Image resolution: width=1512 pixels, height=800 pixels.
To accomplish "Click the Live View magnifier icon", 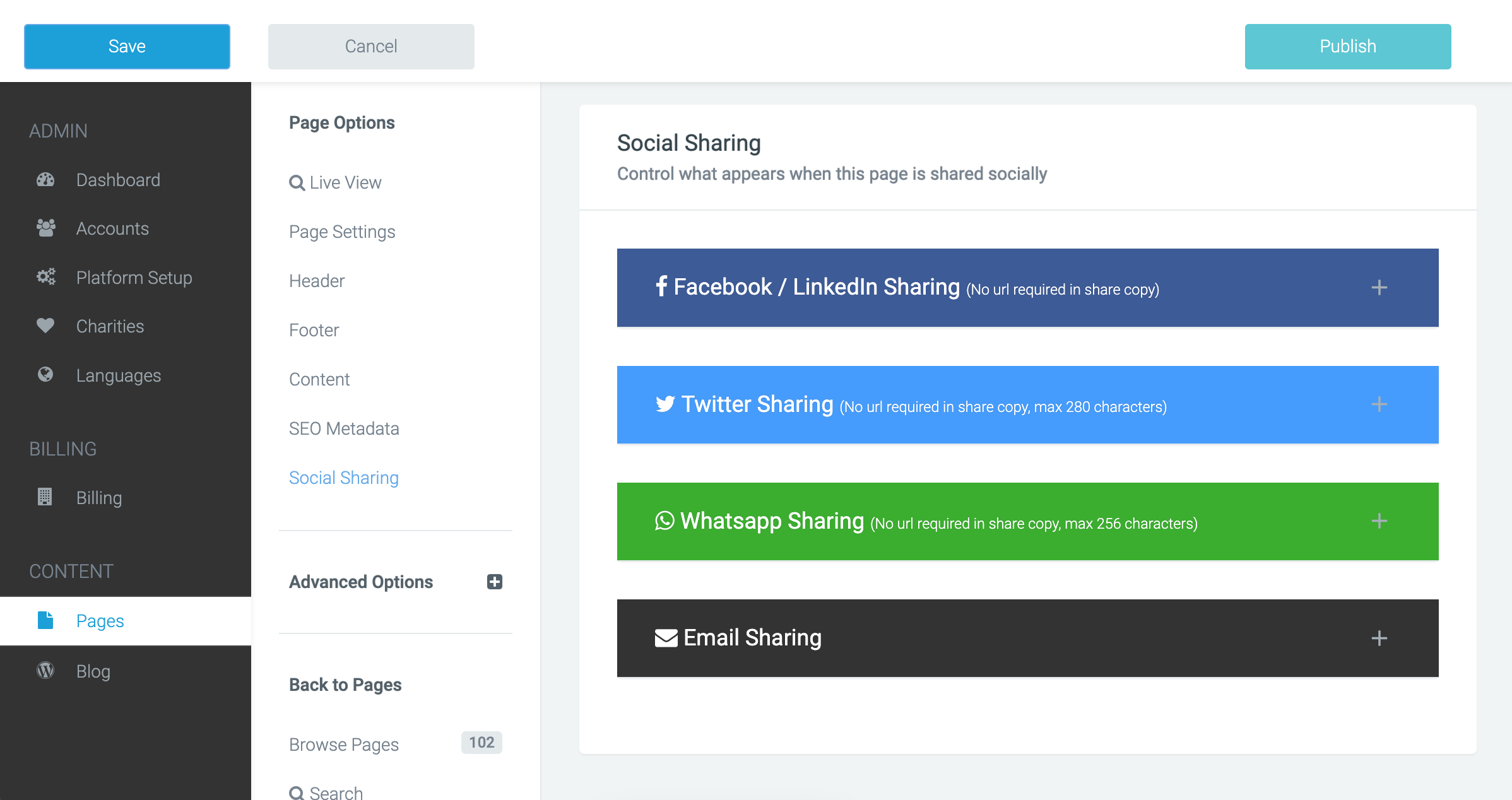I will click(x=297, y=183).
